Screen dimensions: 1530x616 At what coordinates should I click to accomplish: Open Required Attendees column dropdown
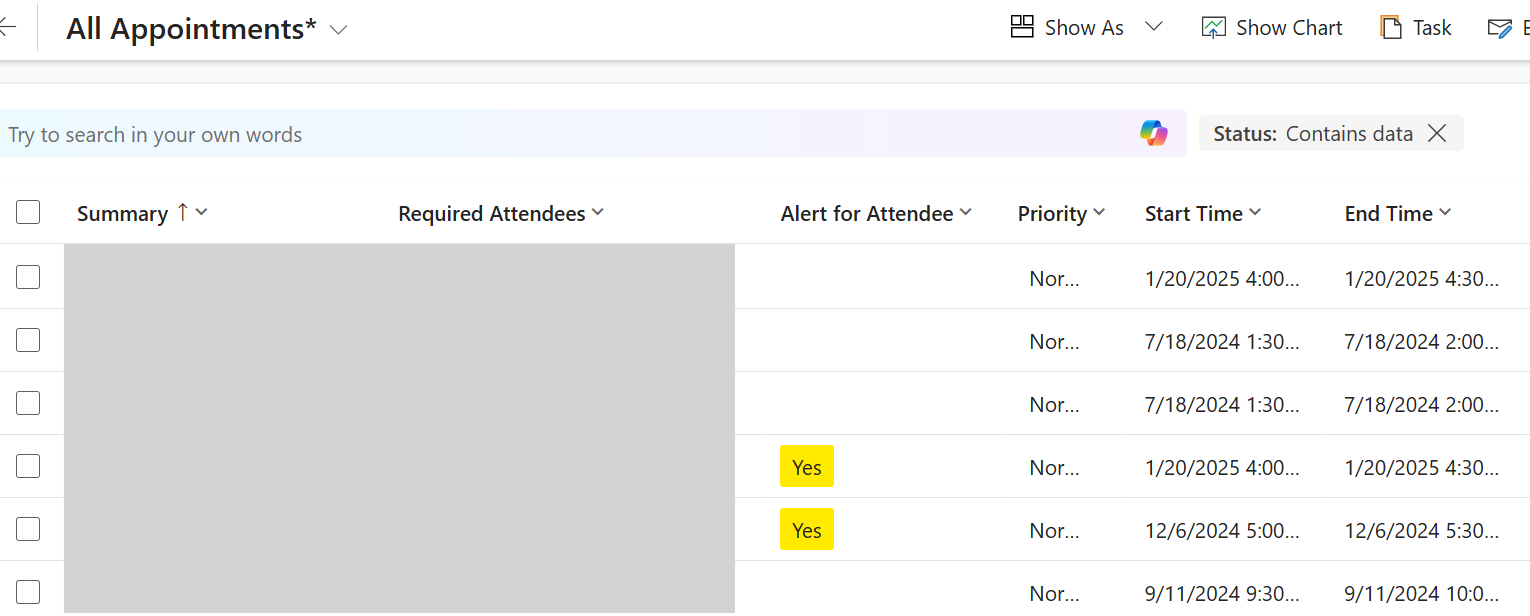coord(598,212)
